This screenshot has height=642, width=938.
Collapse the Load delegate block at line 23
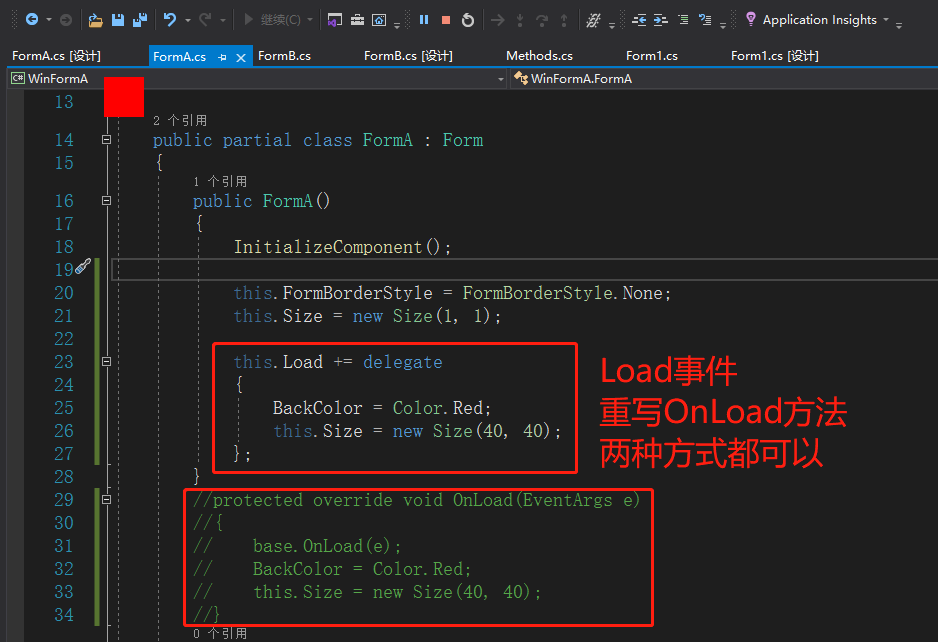(106, 361)
